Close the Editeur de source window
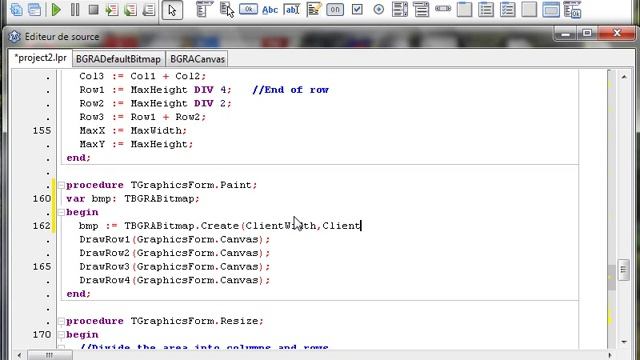The image size is (640, 360). click(x=617, y=33)
